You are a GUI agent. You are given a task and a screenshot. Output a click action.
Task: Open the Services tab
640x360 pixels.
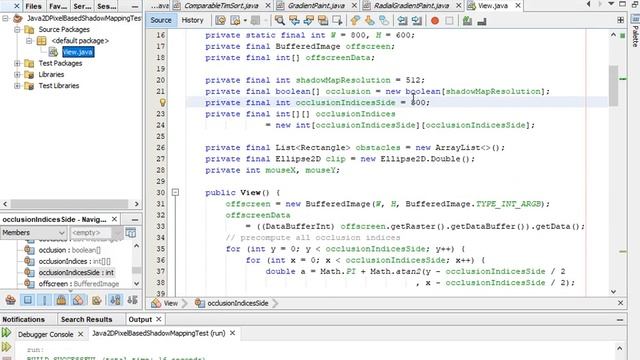tap(82, 6)
